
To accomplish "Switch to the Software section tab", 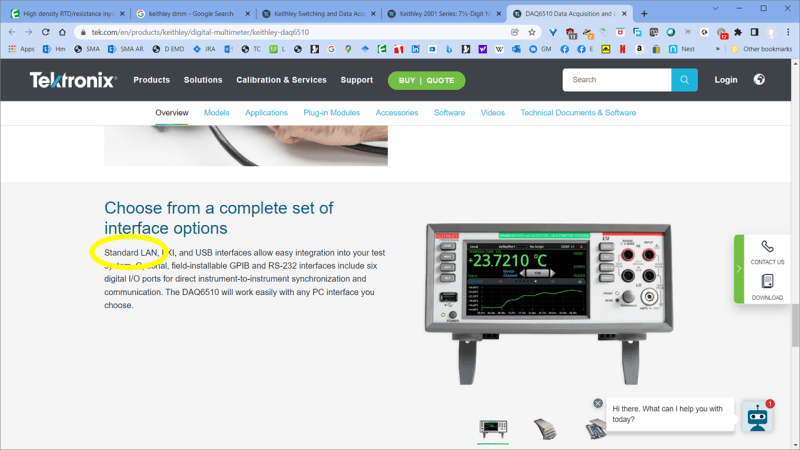I will (x=449, y=113).
